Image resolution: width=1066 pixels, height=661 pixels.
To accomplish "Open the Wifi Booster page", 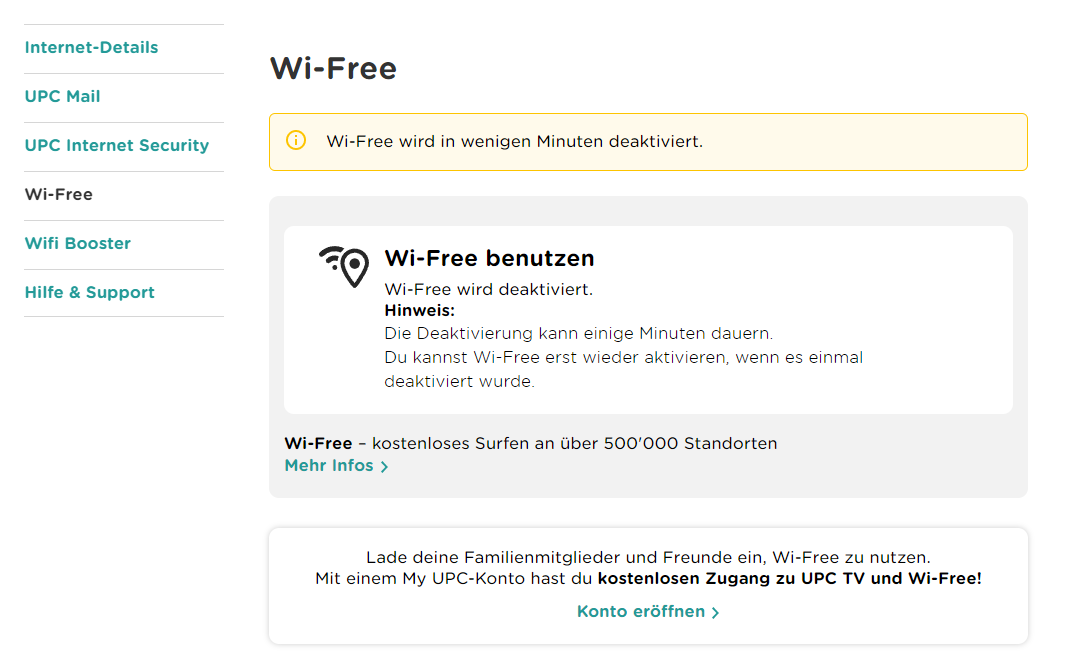I will [77, 244].
